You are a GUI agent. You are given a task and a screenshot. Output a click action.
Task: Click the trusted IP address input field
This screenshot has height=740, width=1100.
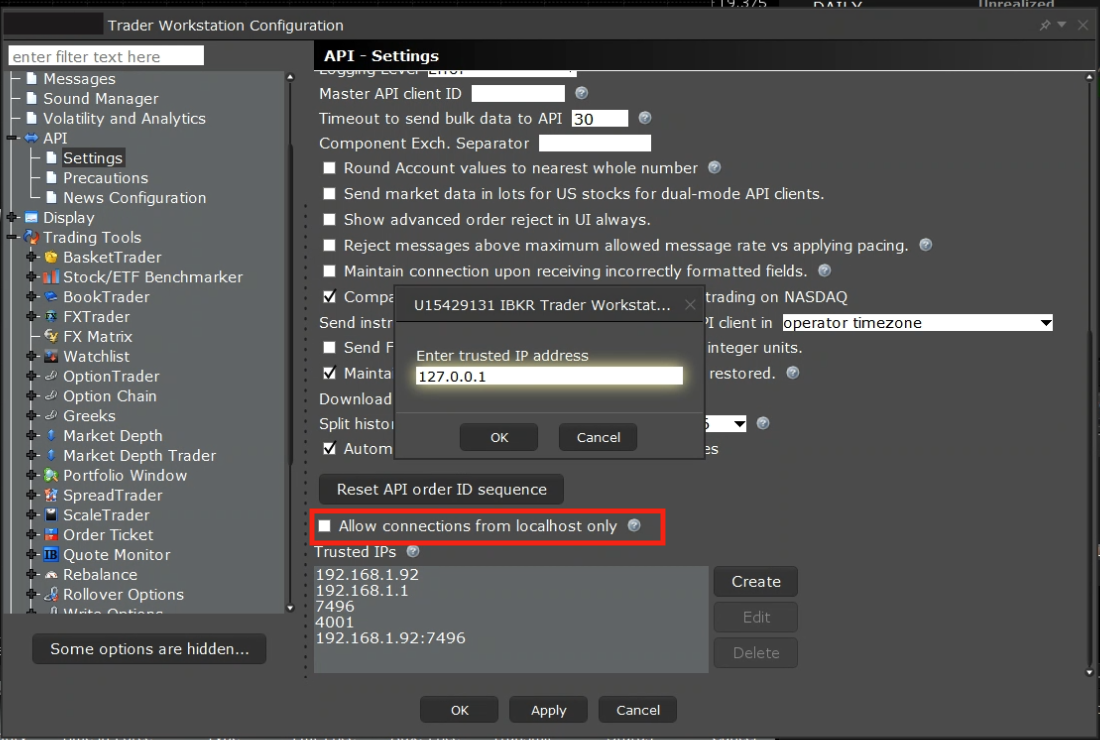pos(549,376)
